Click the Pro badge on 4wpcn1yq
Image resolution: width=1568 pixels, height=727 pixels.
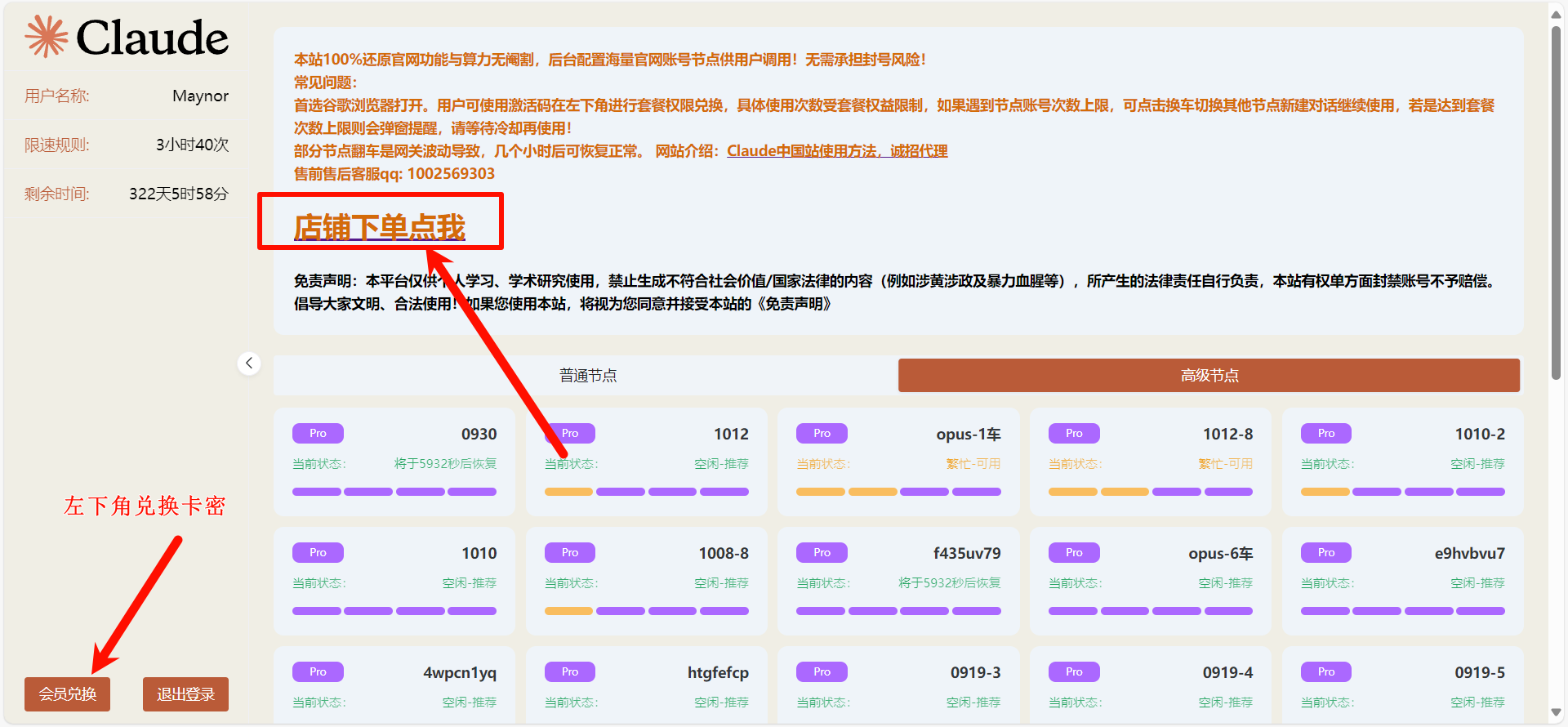click(x=318, y=671)
